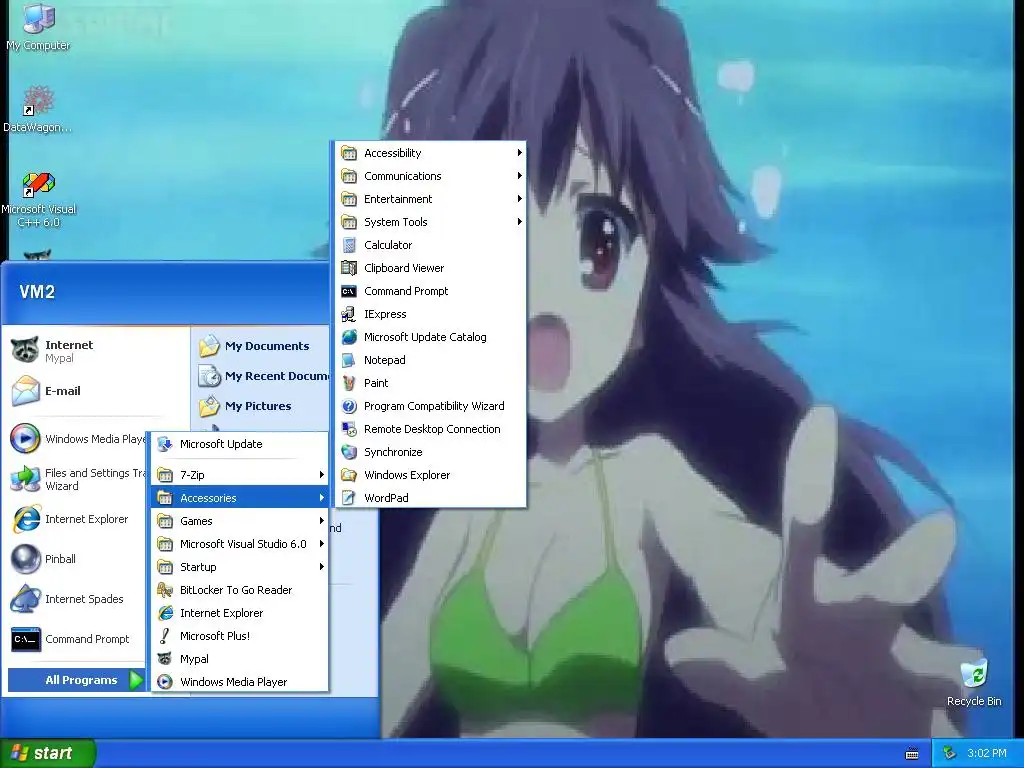Expand the System Tools submenu

(430, 222)
